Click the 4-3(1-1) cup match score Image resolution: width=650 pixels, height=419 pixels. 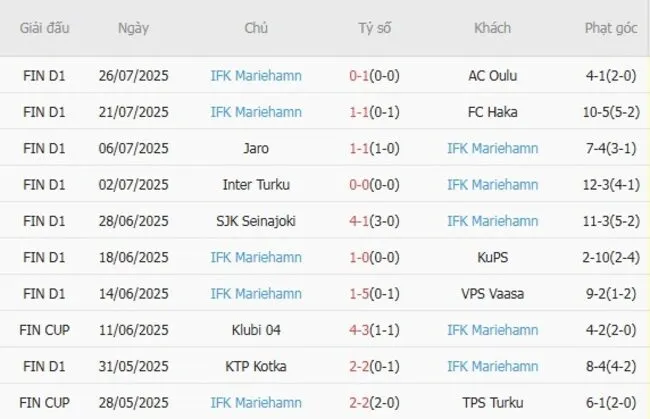pyautogui.click(x=375, y=330)
